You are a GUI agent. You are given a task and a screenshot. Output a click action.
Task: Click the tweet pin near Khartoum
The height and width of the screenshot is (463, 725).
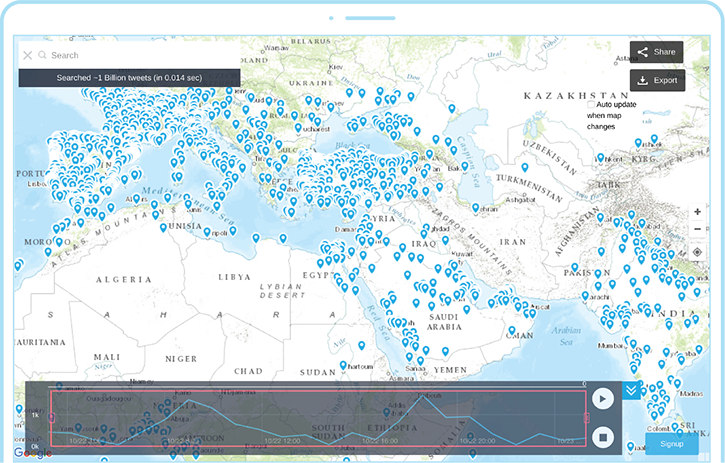click(x=343, y=365)
